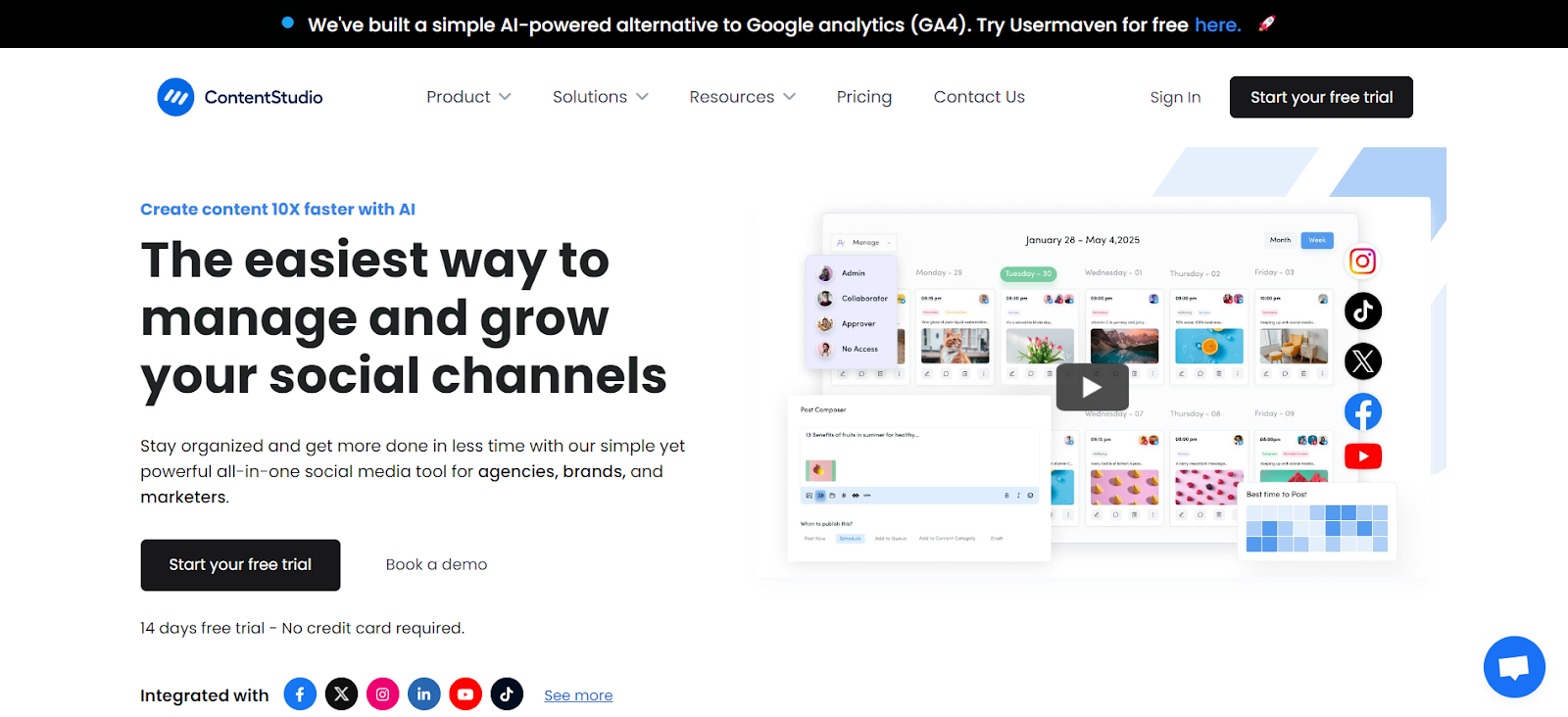This screenshot has height=717, width=1568.
Task: Go to the Pricing page
Action: tap(864, 97)
